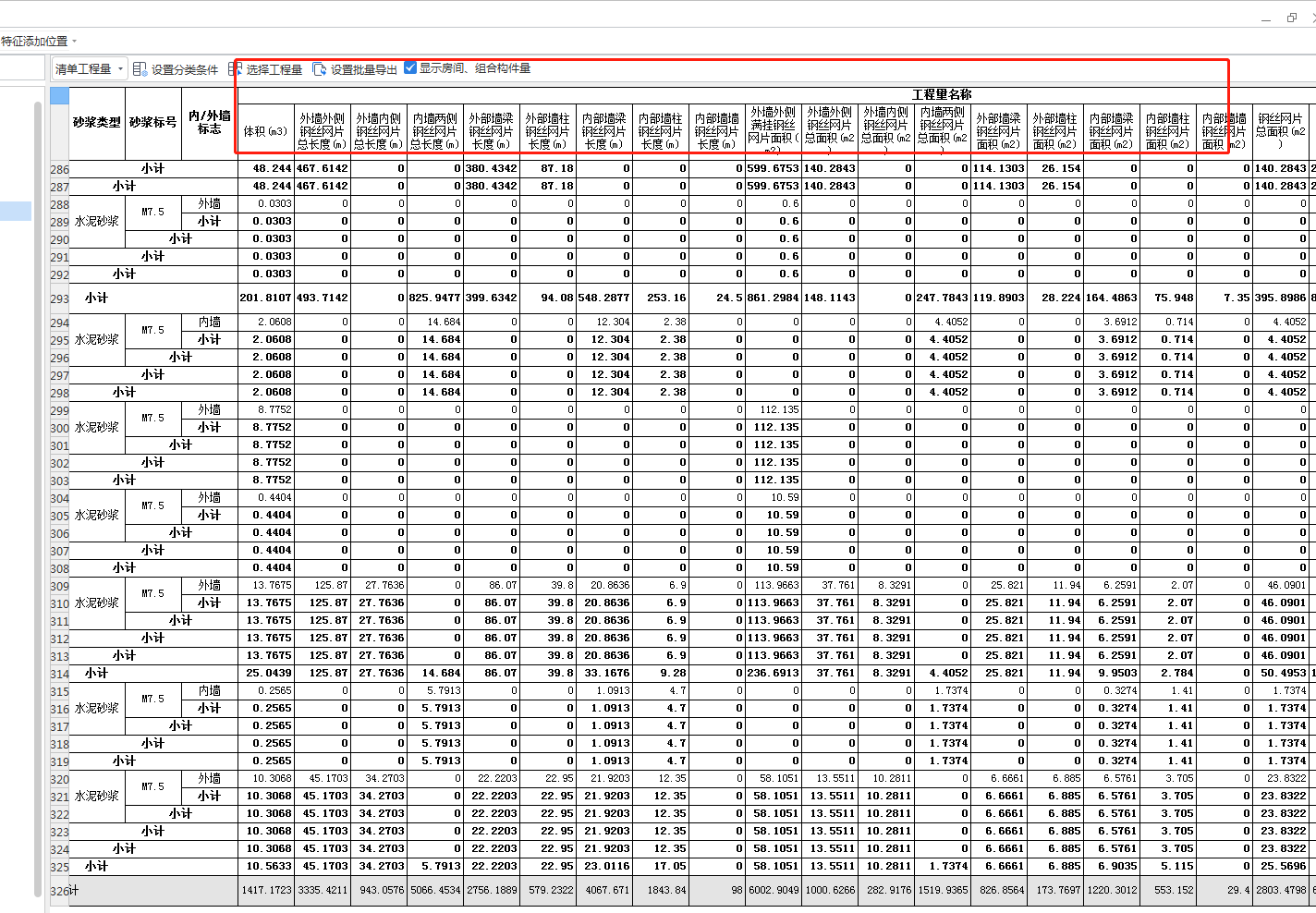Click cell value 493.7142 in row 293
Viewport: 1316px width, 913px height.
pos(323,298)
